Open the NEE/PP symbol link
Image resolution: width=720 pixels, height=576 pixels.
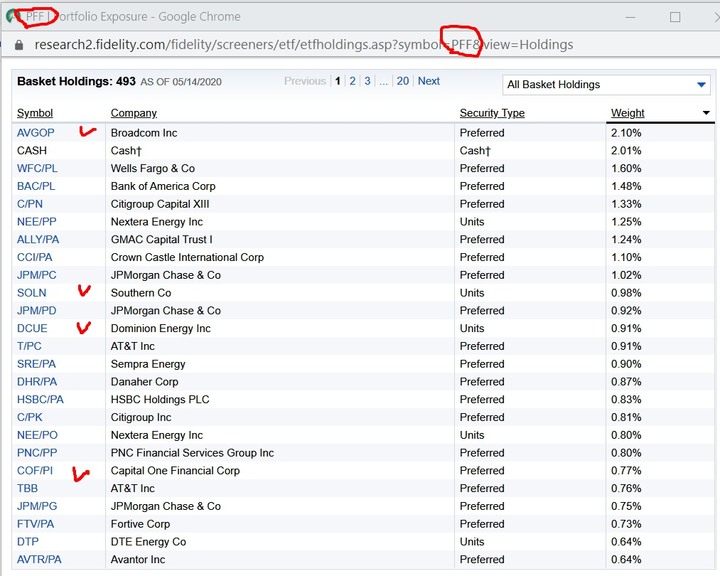[37, 222]
